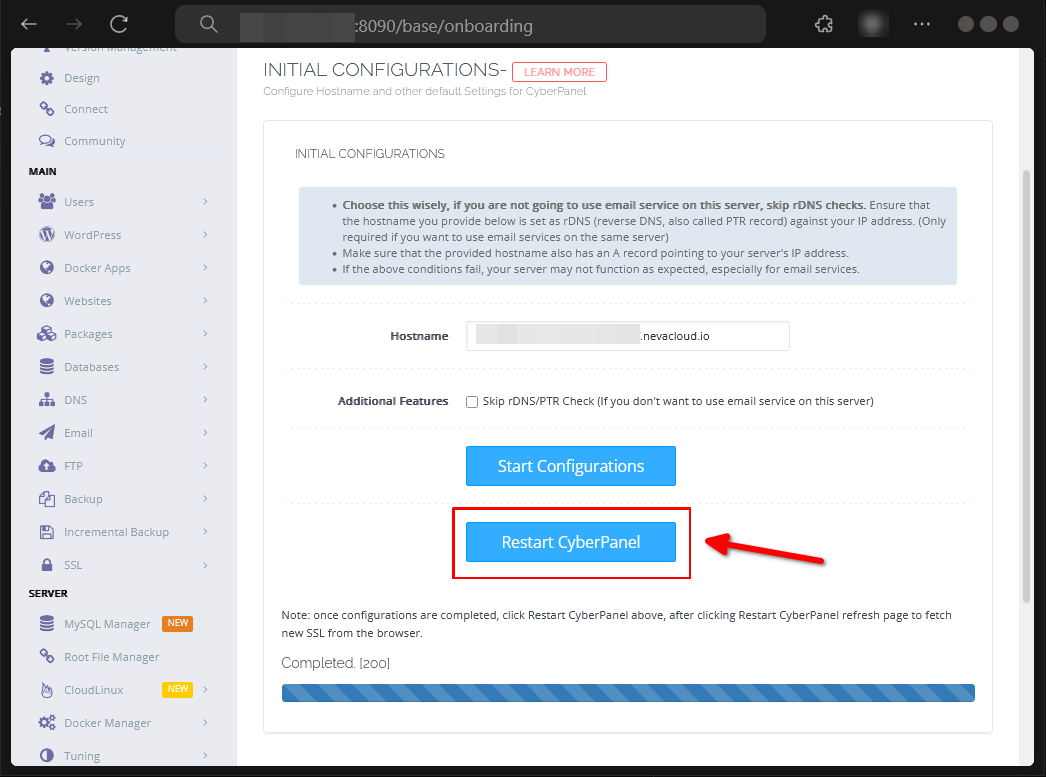Click the Backup copy icon
Screen dimensions: 1046x777
[x=47, y=499]
